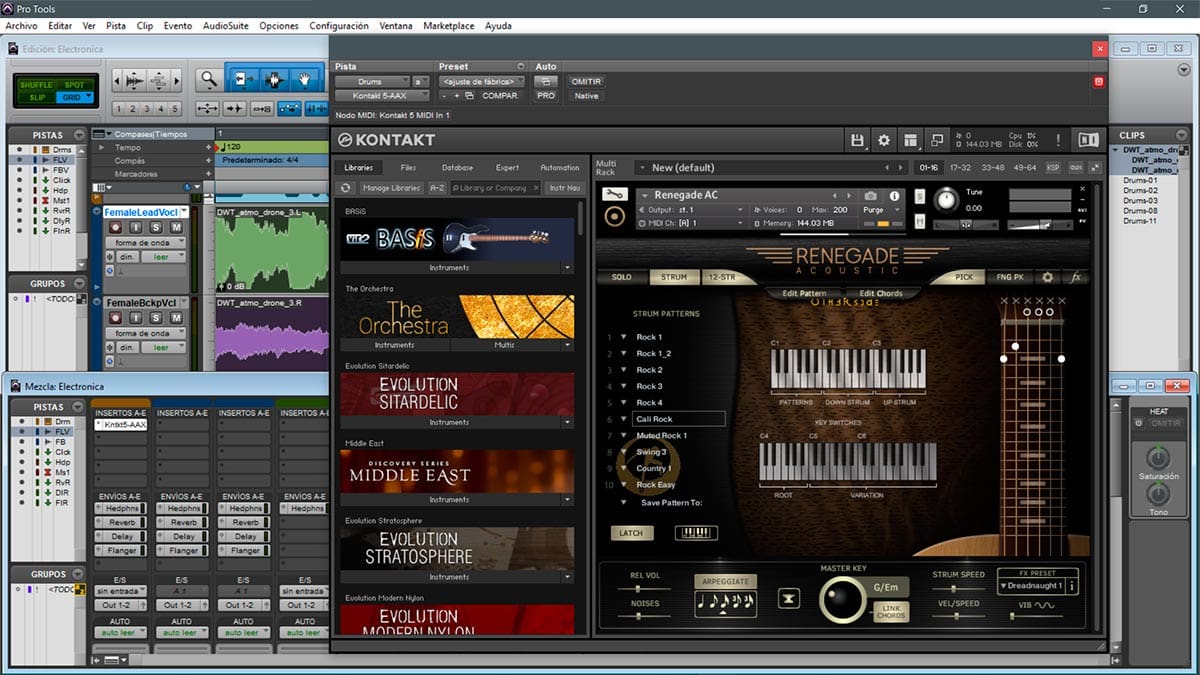Toggle Arpeggiate mode
The height and width of the screenshot is (675, 1200).
pyautogui.click(x=726, y=581)
